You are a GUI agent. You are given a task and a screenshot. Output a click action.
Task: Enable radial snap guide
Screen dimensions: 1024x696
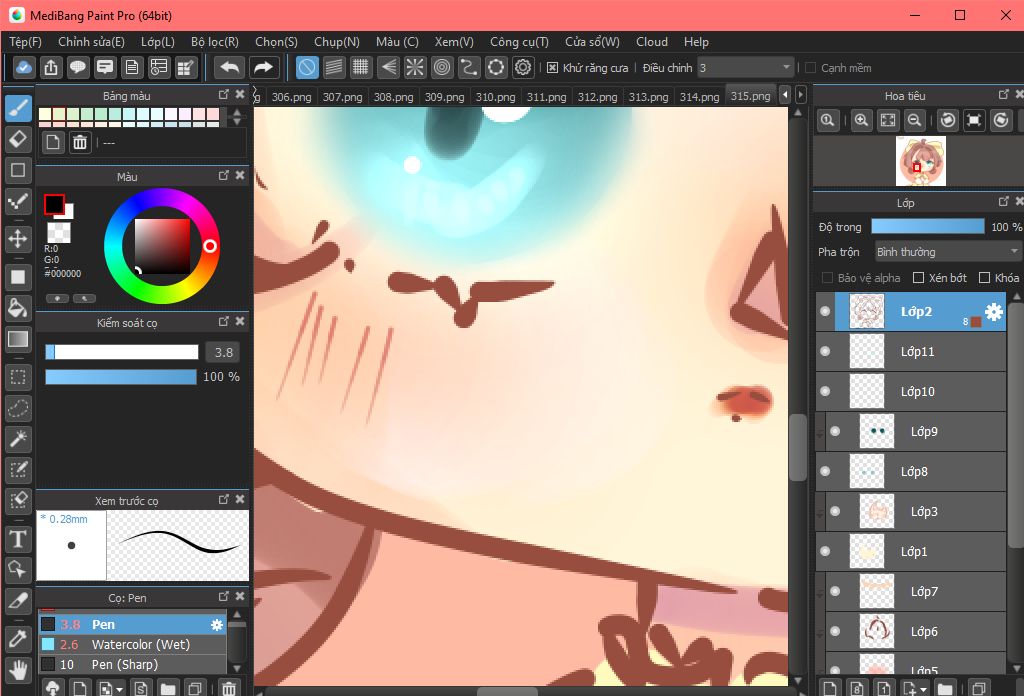415,67
